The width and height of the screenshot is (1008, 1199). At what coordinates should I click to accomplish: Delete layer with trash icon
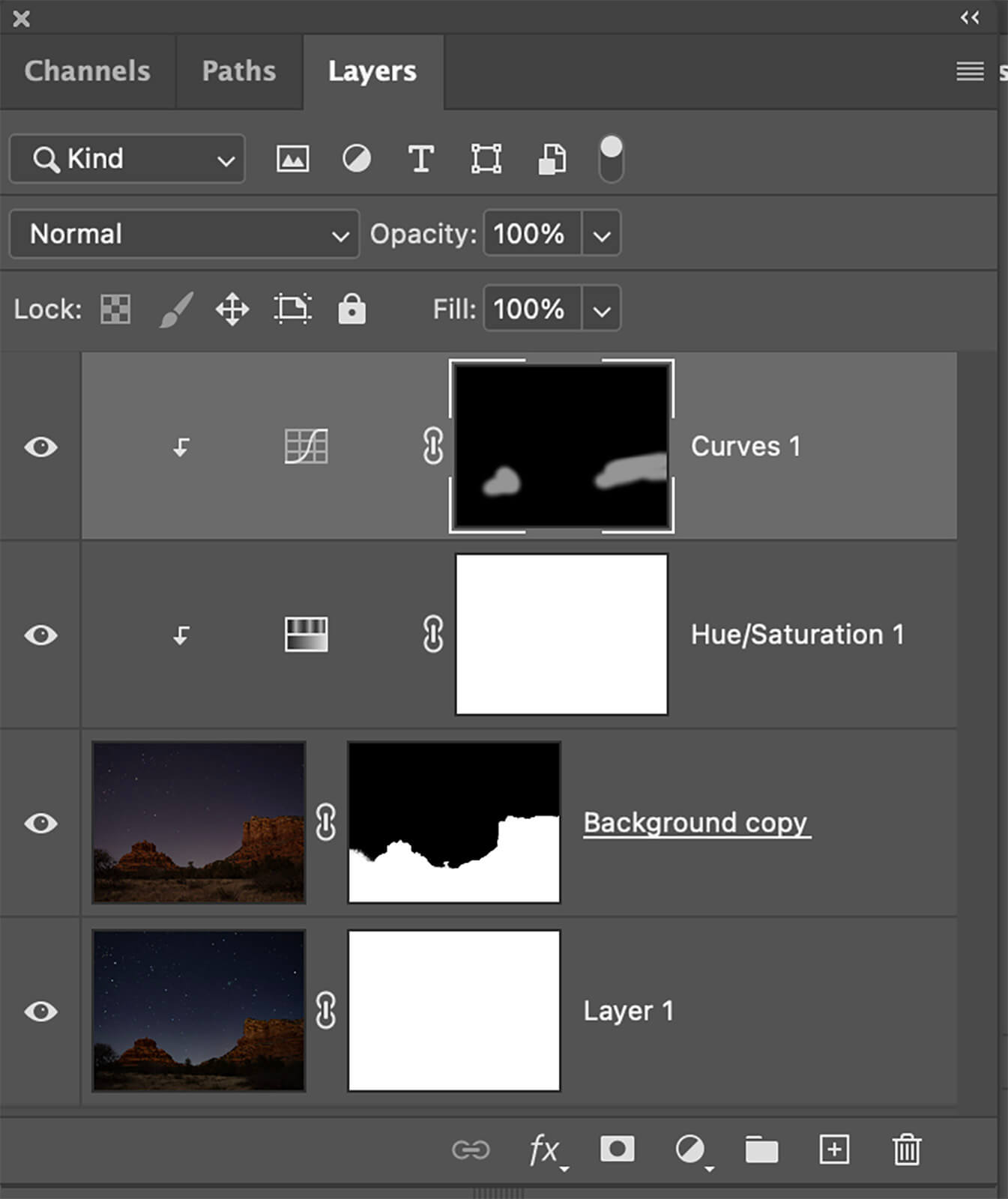click(x=906, y=1149)
